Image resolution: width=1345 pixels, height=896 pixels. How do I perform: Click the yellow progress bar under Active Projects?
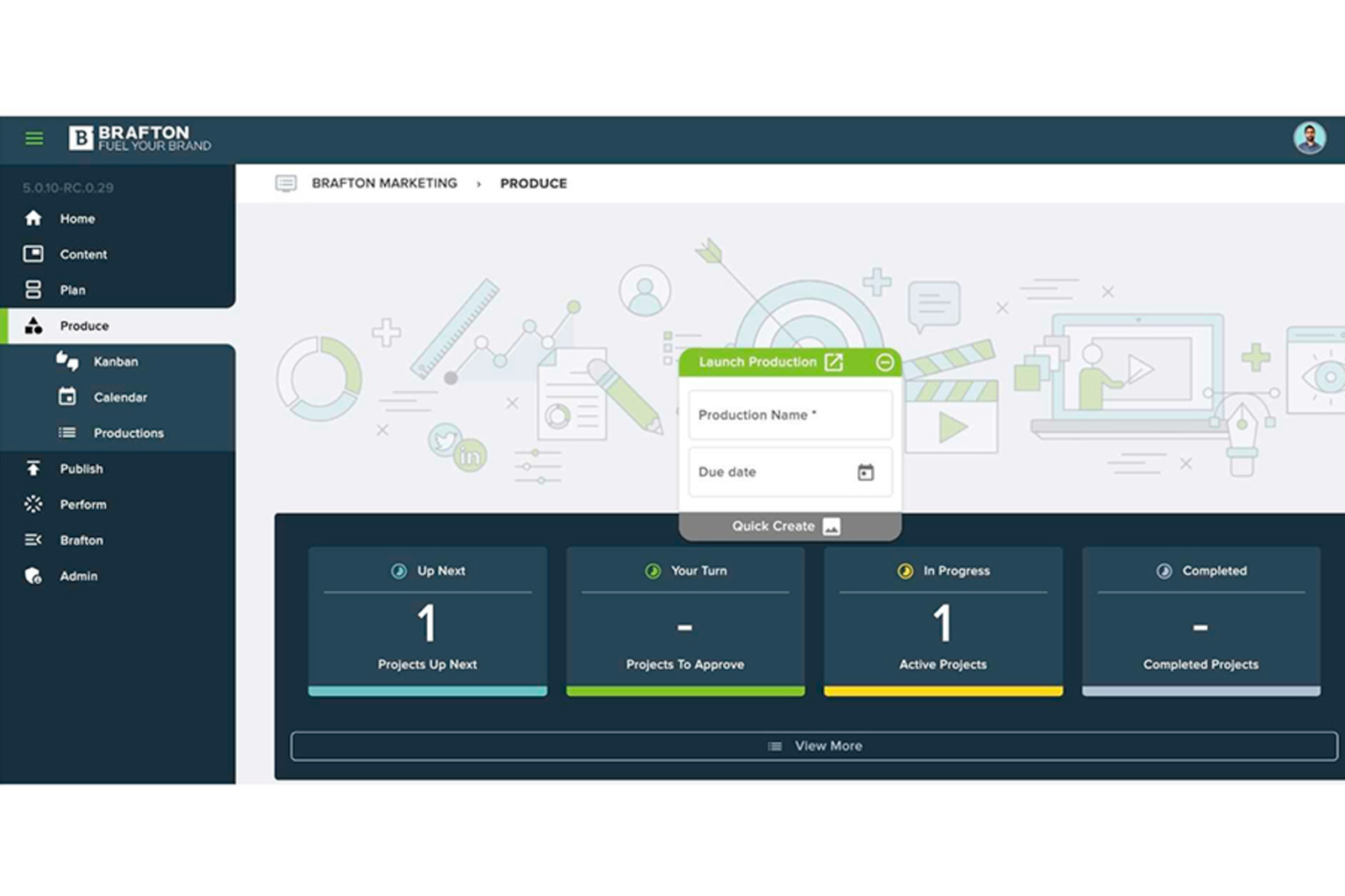point(942,690)
